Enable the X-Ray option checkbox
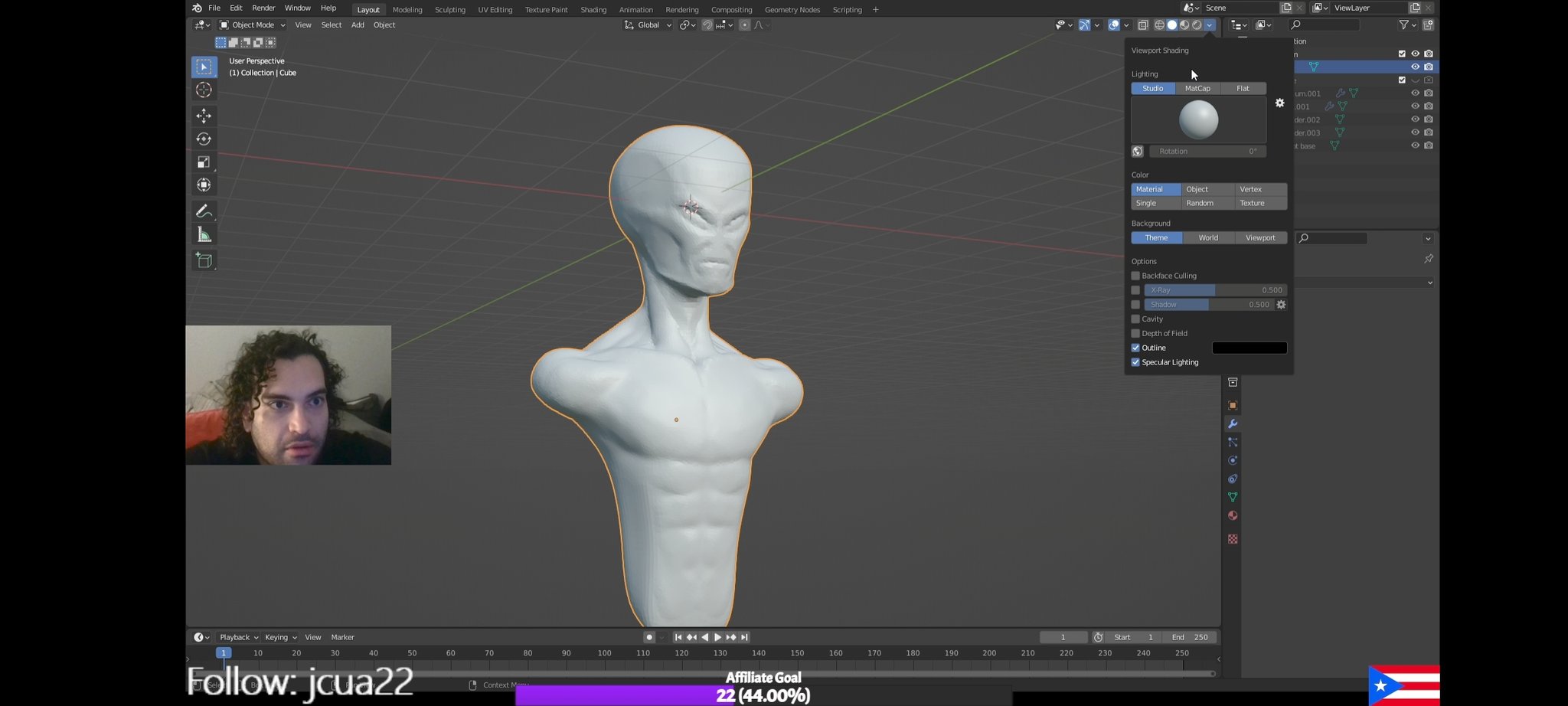This screenshot has width=1568, height=706. tap(1135, 290)
